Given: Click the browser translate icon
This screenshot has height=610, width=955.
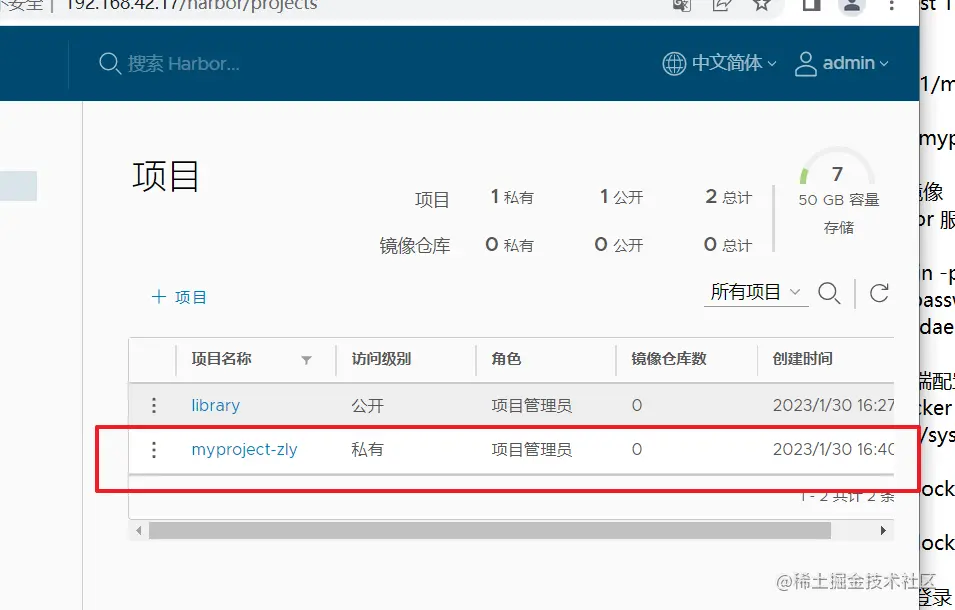Looking at the screenshot, I should pos(682,5).
